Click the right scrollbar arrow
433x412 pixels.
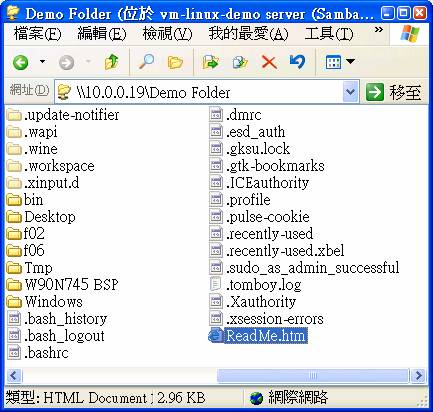tap(418, 376)
